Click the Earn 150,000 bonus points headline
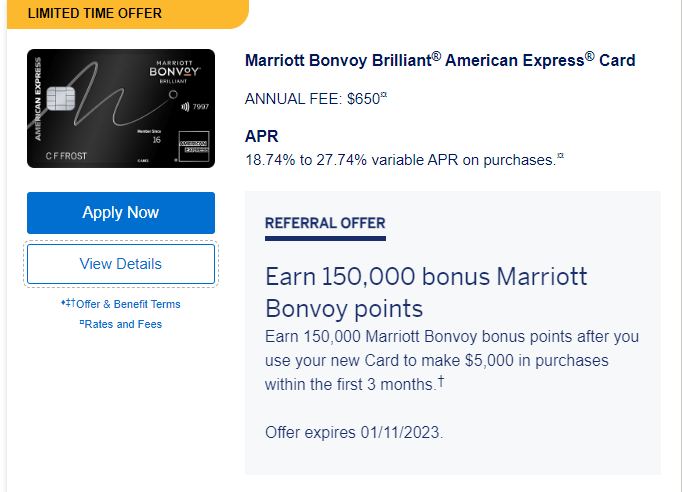The width and height of the screenshot is (682, 492). pyautogui.click(x=426, y=293)
